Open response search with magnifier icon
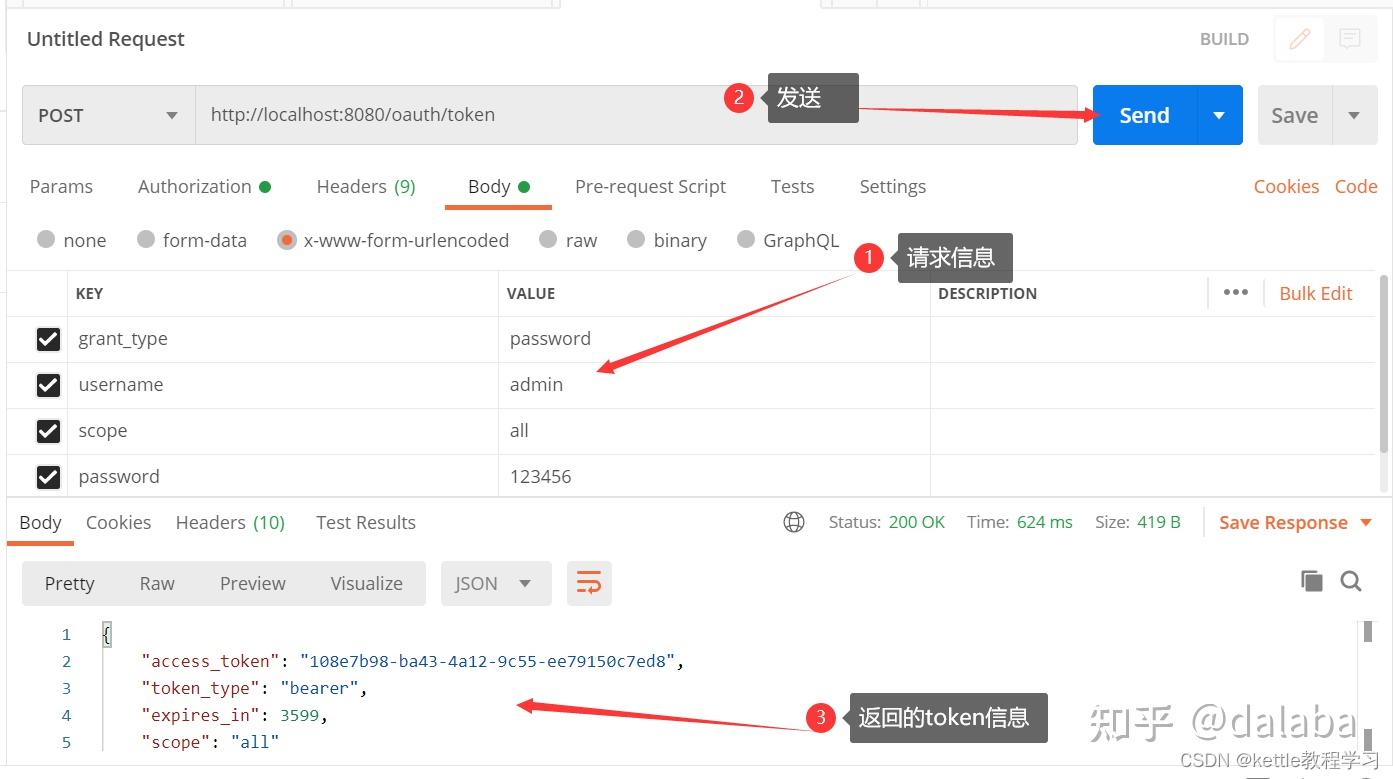This screenshot has width=1393, height=779. pos(1351,581)
